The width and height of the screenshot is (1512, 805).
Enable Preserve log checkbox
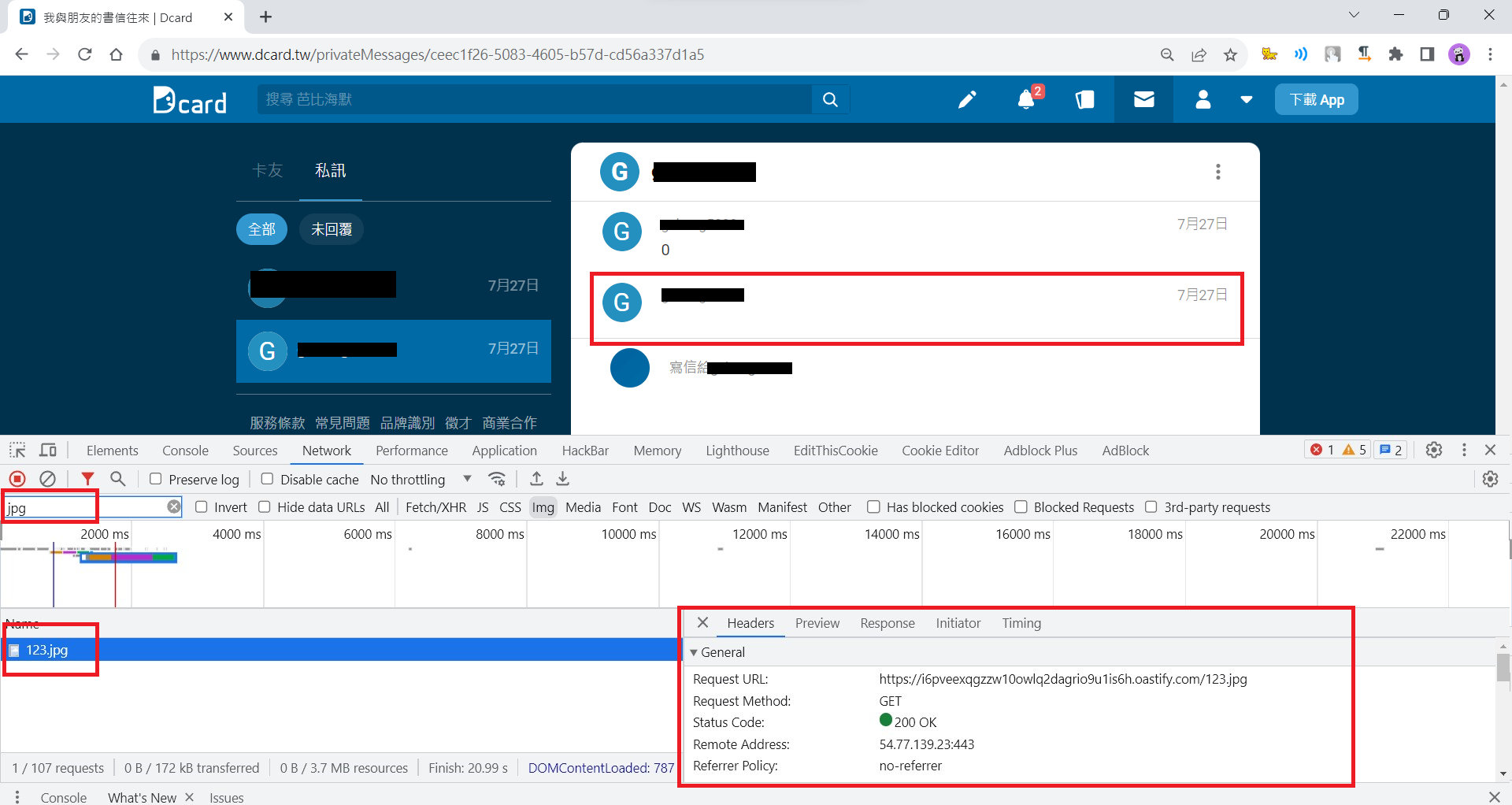[156, 479]
